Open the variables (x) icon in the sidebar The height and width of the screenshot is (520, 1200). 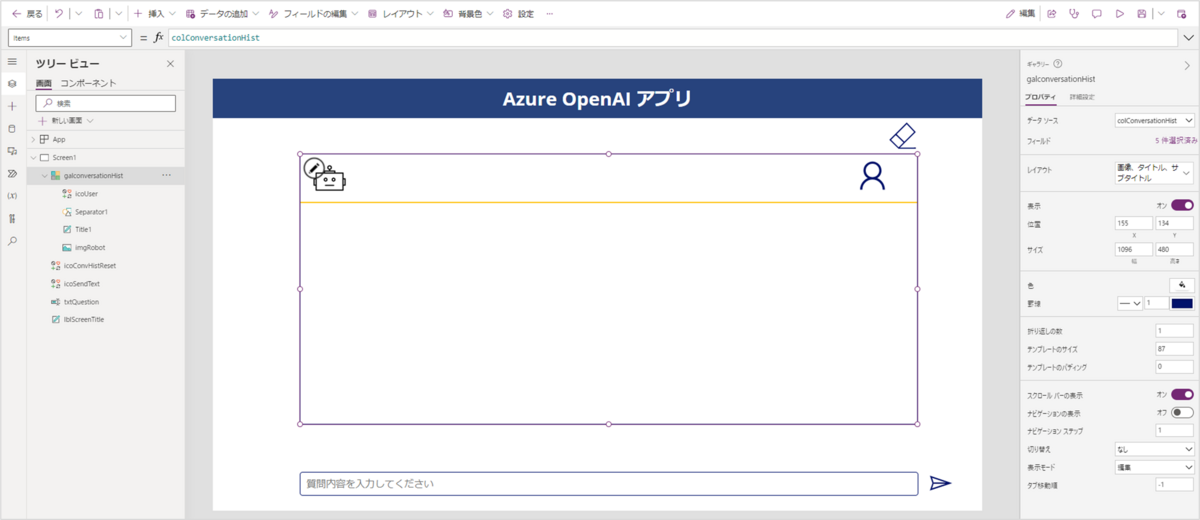click(x=12, y=196)
